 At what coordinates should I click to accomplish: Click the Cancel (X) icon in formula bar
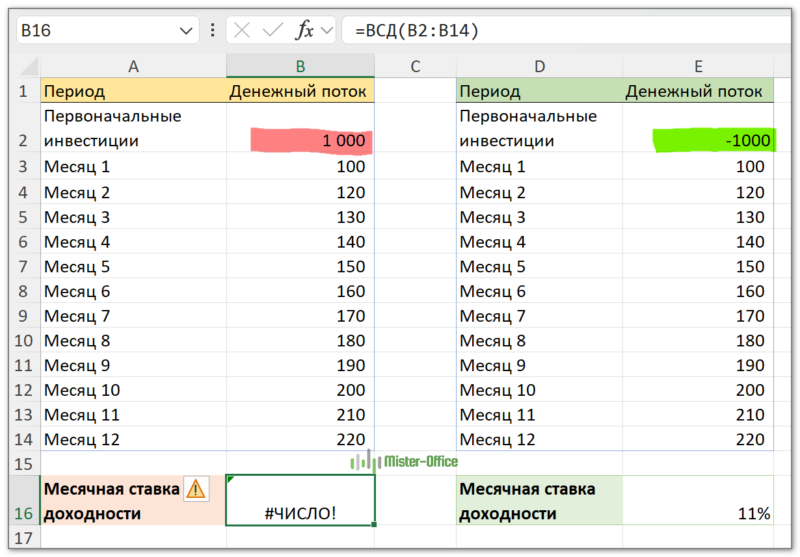point(242,31)
